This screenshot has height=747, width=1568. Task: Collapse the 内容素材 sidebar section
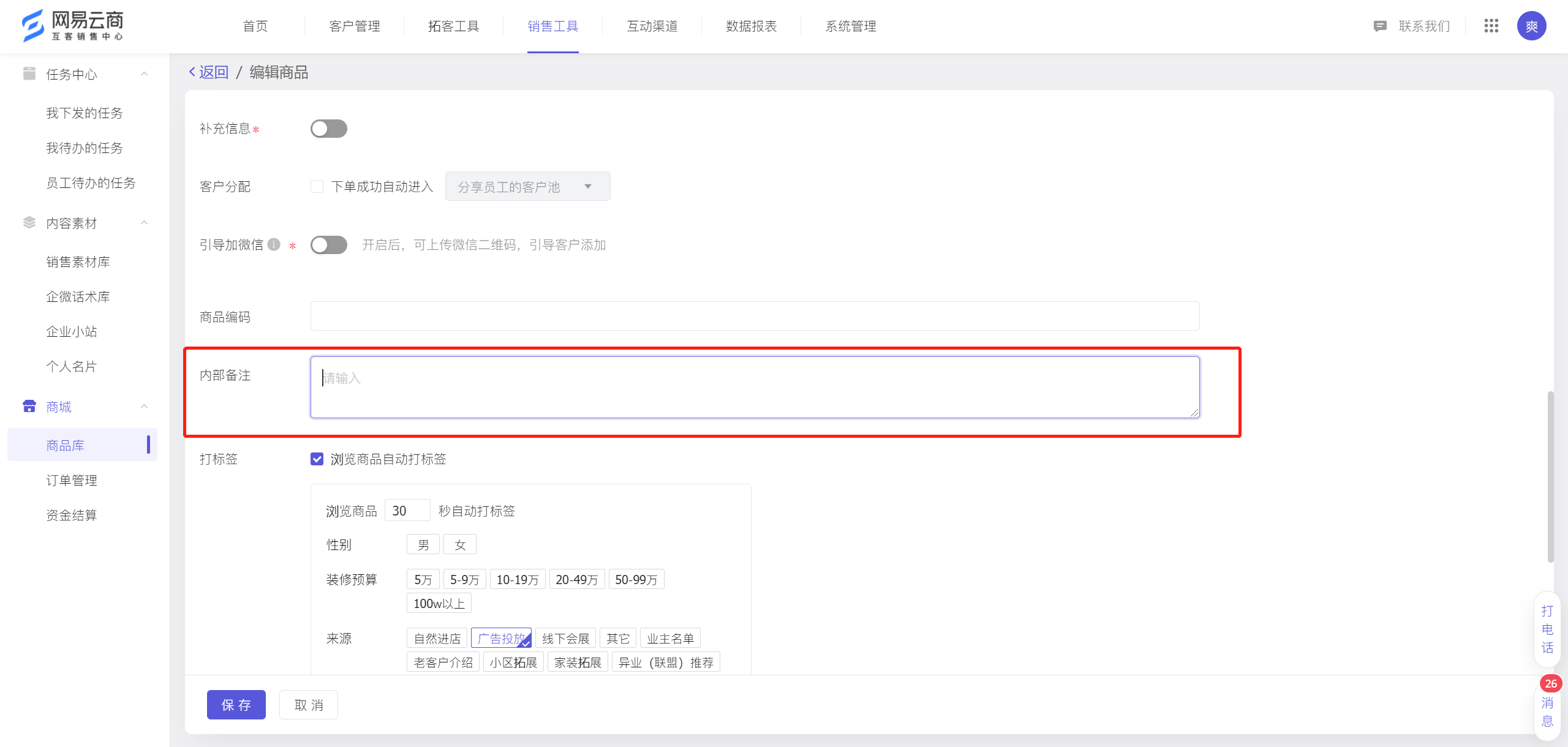click(x=145, y=223)
